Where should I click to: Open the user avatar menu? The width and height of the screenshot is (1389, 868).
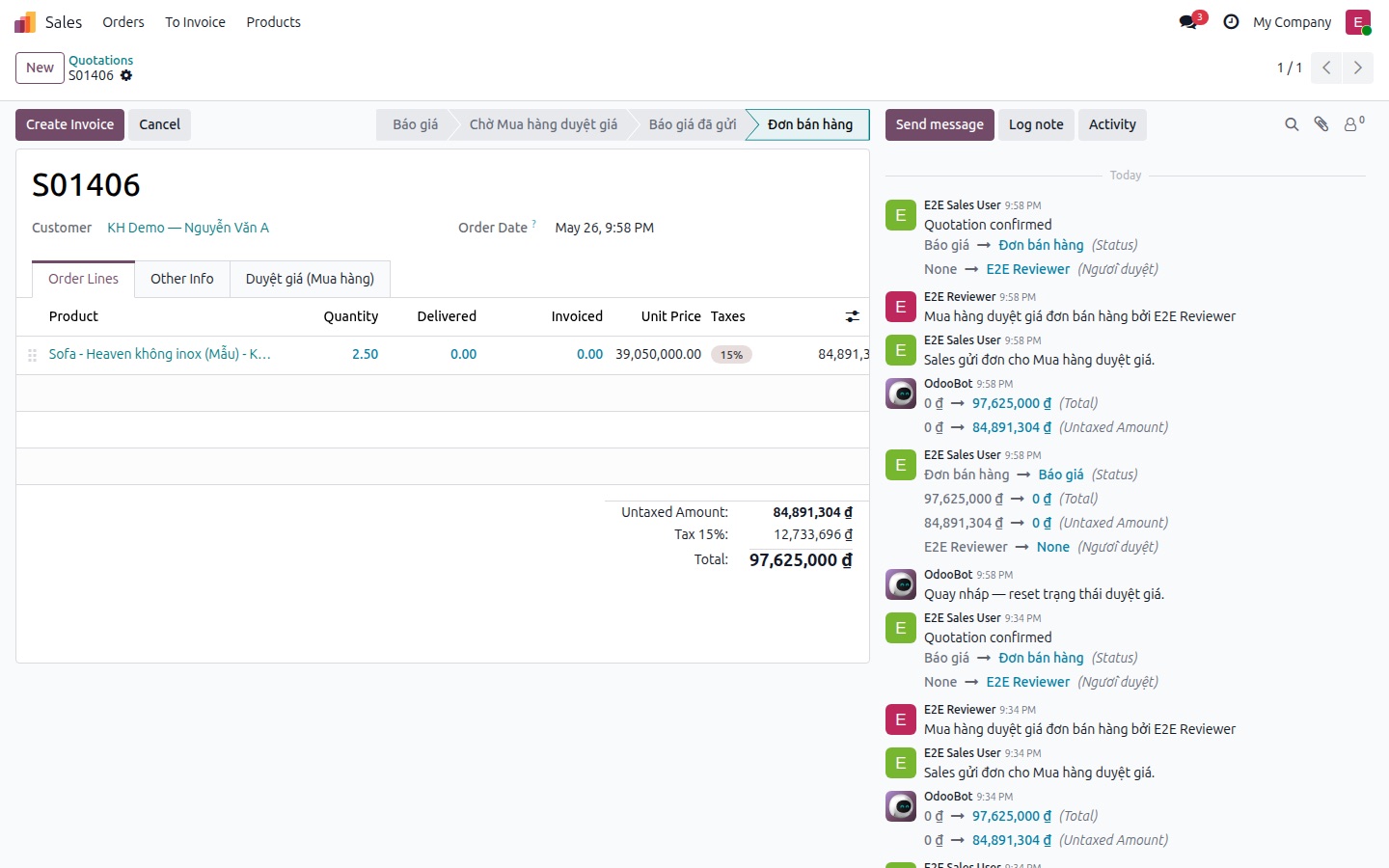pyautogui.click(x=1358, y=22)
